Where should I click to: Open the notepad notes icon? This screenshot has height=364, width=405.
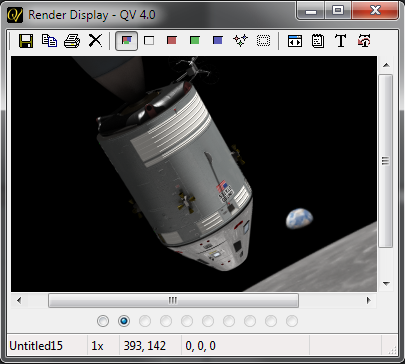[x=318, y=41]
